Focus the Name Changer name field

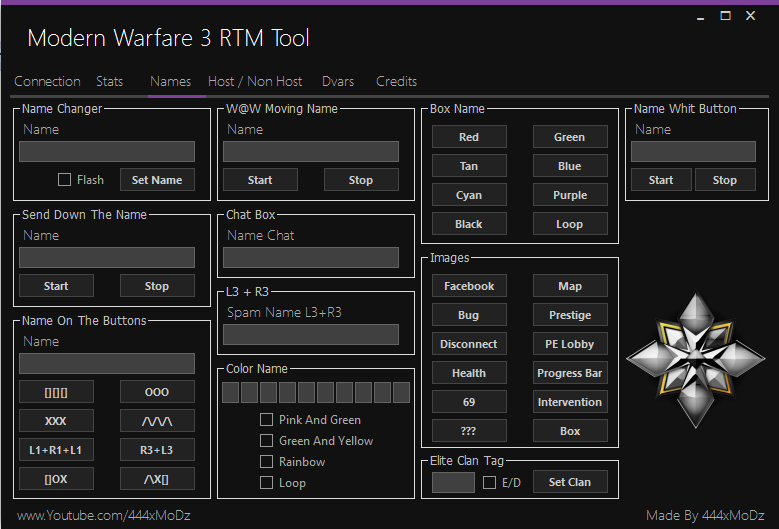coord(107,151)
